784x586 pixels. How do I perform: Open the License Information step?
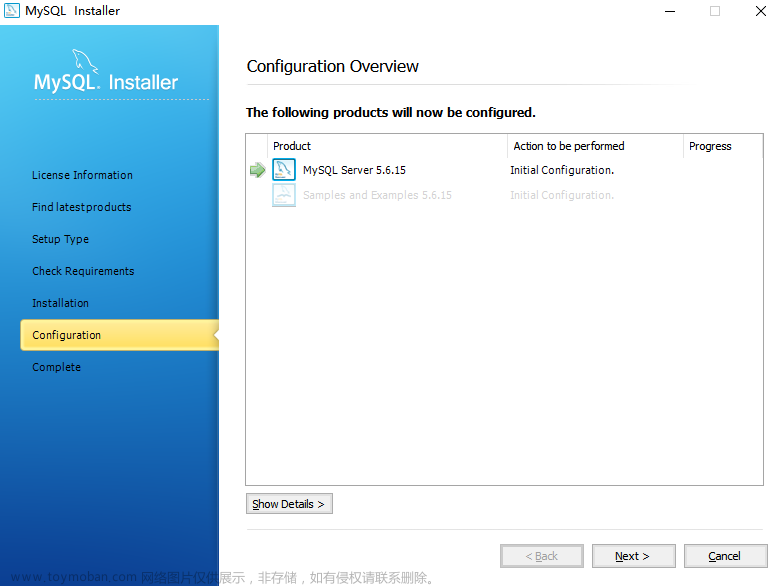pos(82,175)
